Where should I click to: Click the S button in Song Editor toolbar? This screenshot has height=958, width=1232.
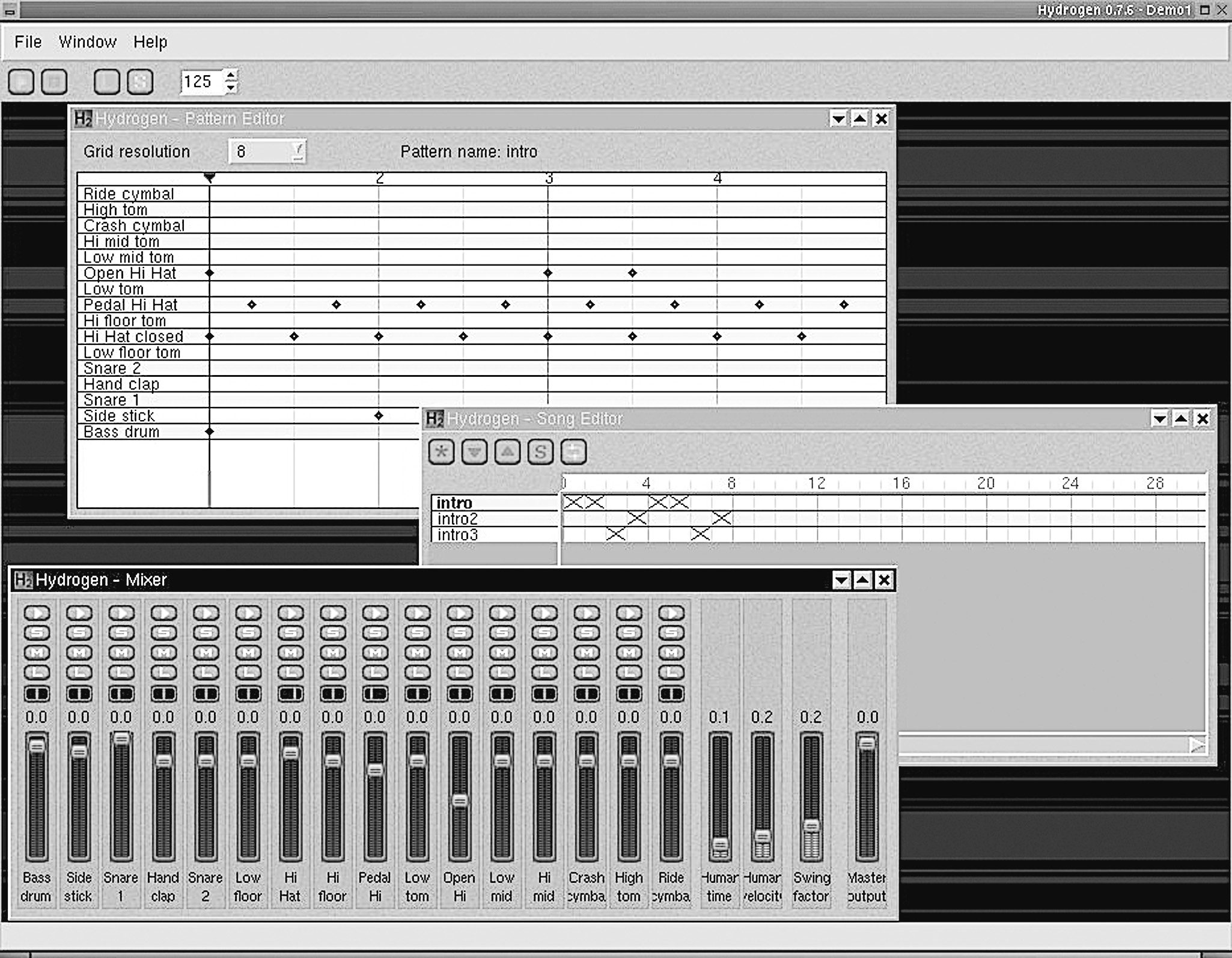(540, 452)
